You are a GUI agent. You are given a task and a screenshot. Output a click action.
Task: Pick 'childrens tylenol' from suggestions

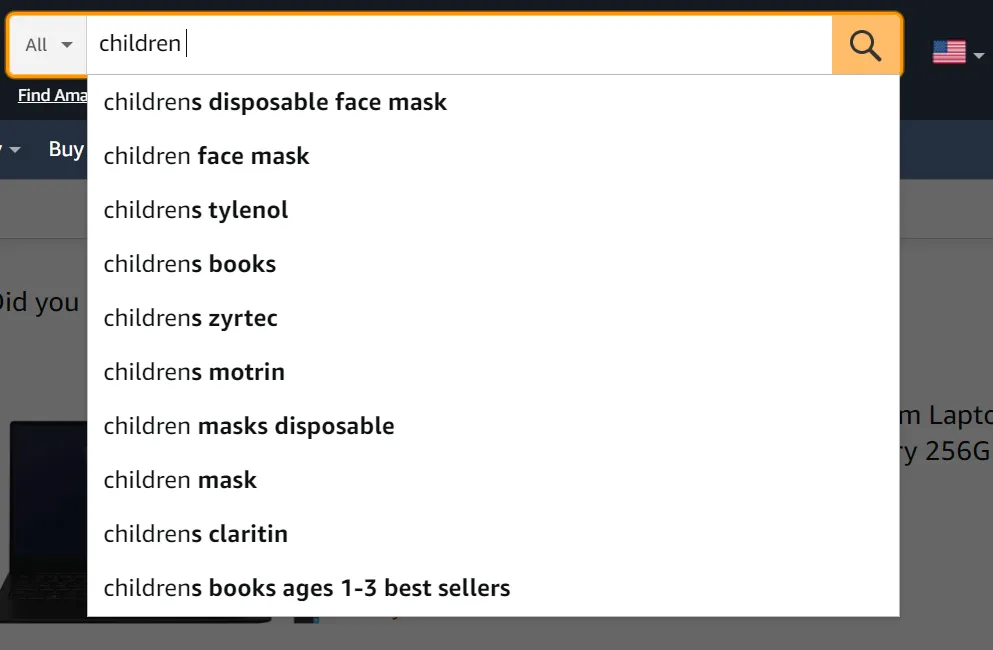coord(196,210)
